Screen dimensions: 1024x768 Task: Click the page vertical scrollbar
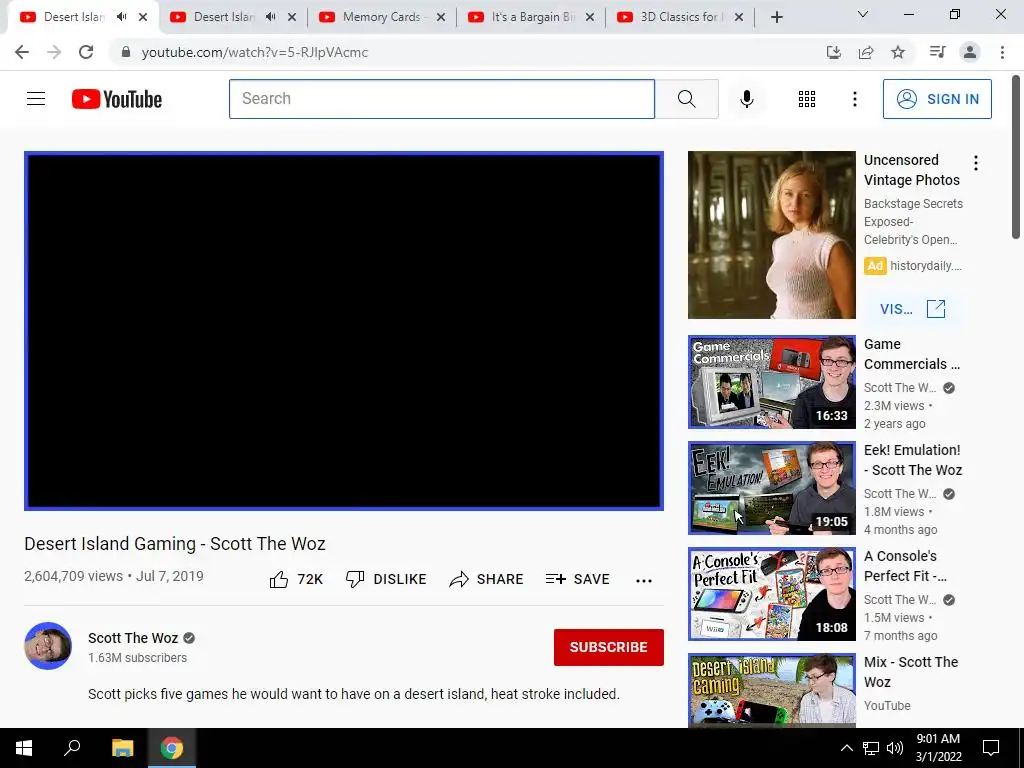click(1016, 157)
